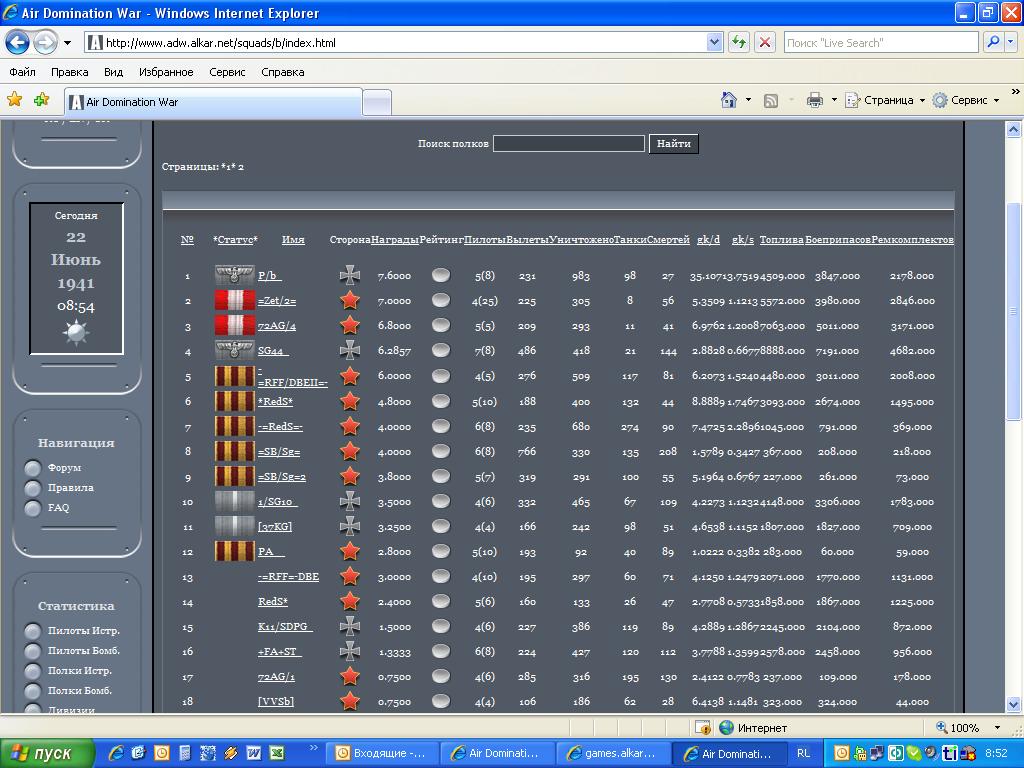Select the Правила navigation radio bullet
The width and height of the screenshot is (1024, 768).
point(33,488)
